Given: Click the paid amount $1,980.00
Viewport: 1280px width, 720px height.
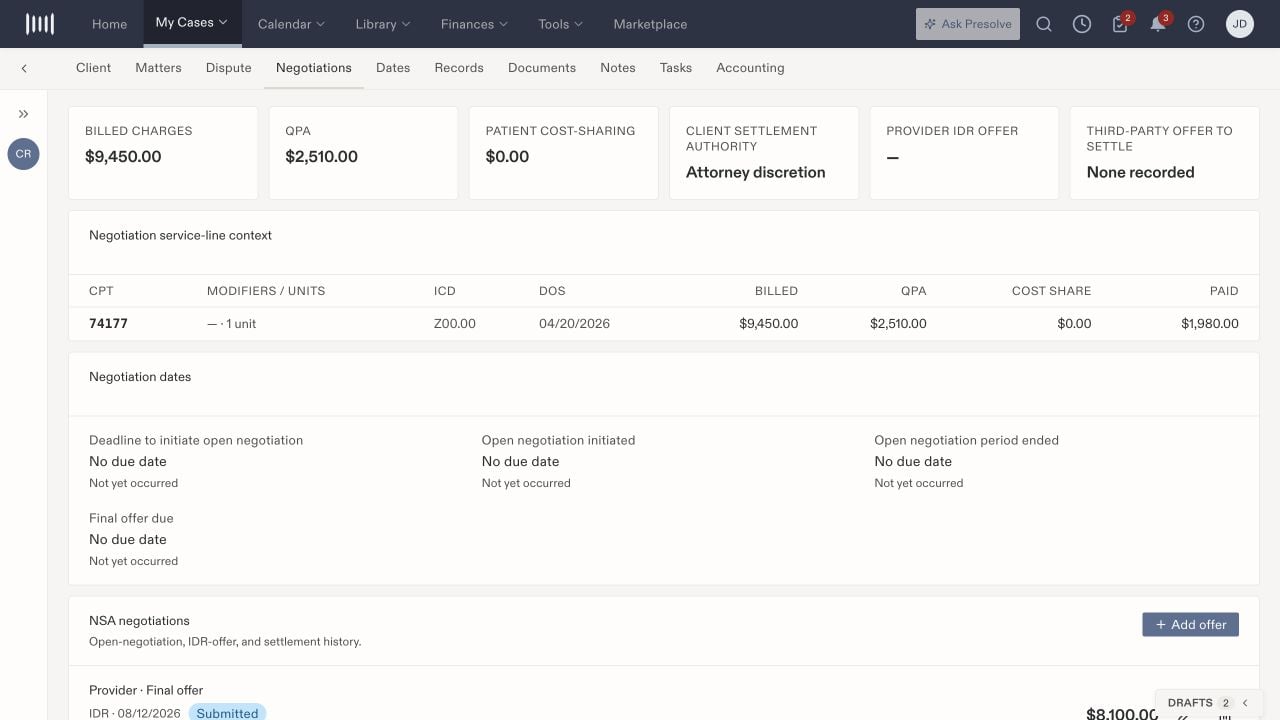Looking at the screenshot, I should 1210,324.
